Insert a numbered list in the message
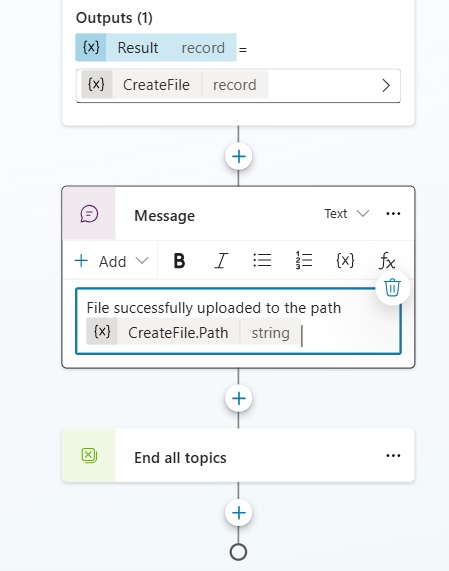This screenshot has height=571, width=449. 304,260
